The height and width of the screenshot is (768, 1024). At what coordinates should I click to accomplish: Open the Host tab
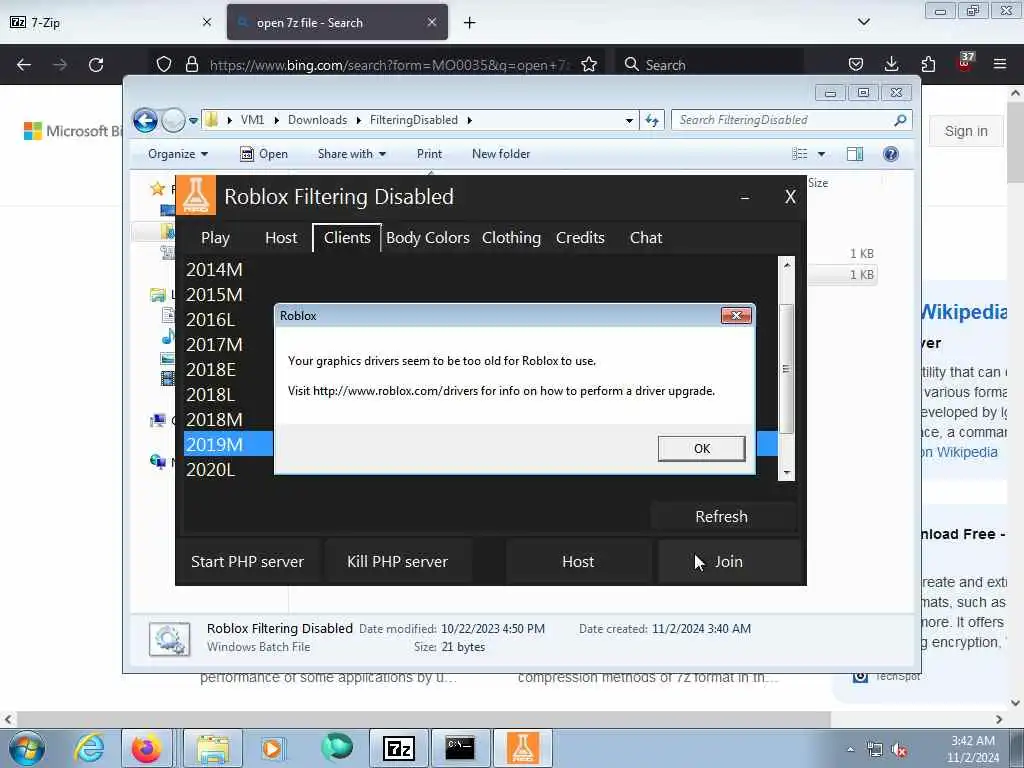point(281,238)
